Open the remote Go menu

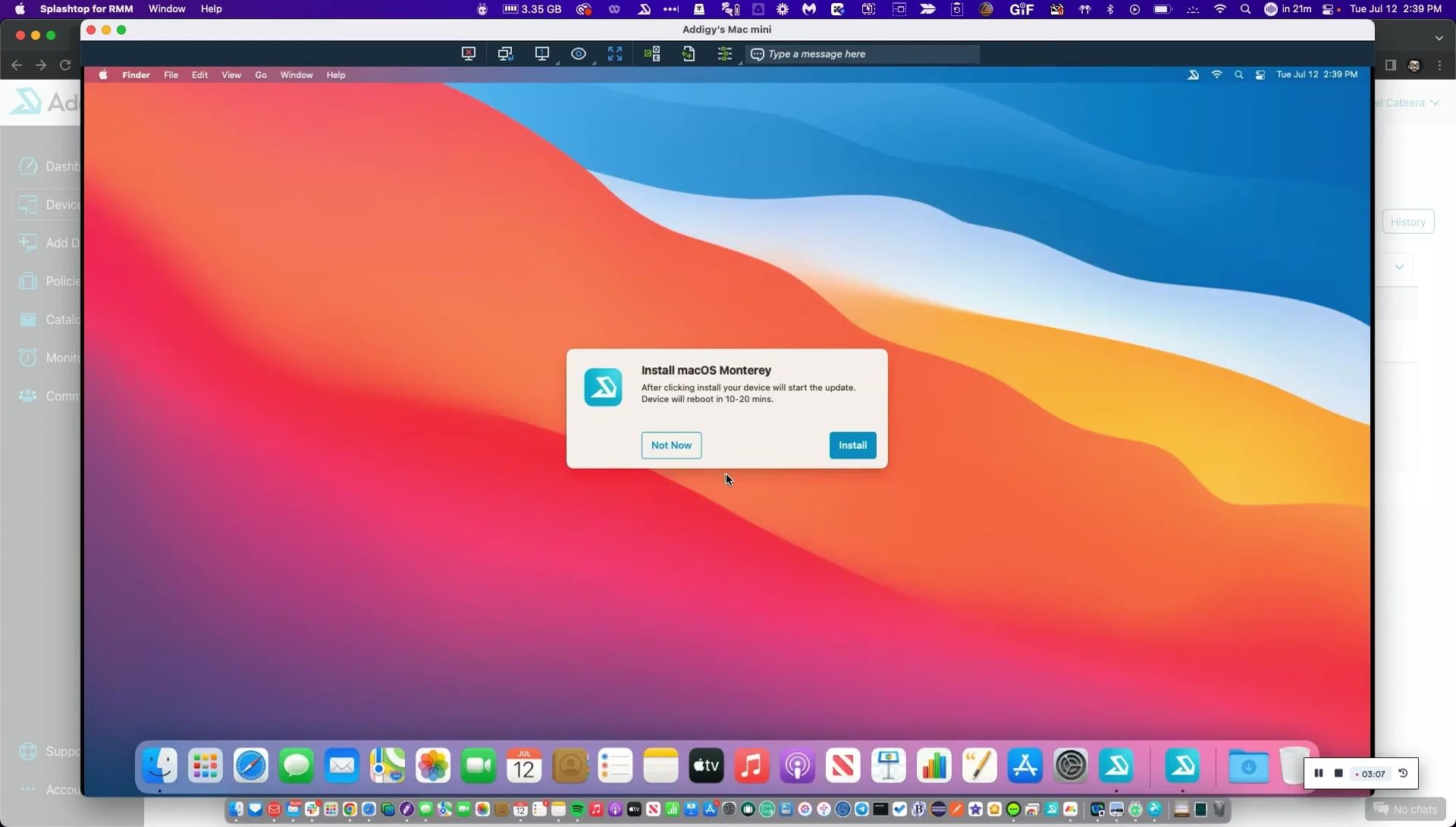(261, 75)
